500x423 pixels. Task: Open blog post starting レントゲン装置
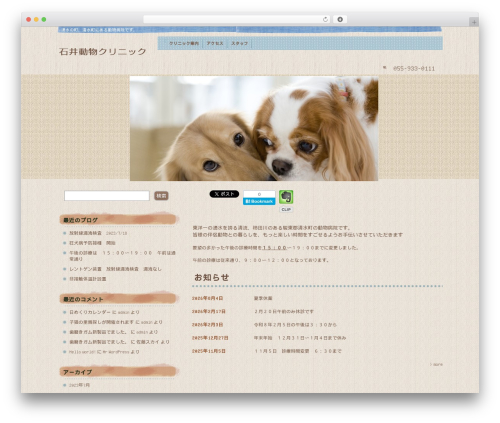tap(115, 269)
